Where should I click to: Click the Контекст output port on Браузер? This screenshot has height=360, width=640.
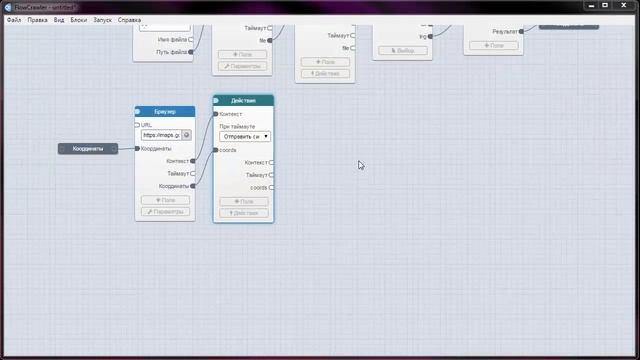(193, 161)
